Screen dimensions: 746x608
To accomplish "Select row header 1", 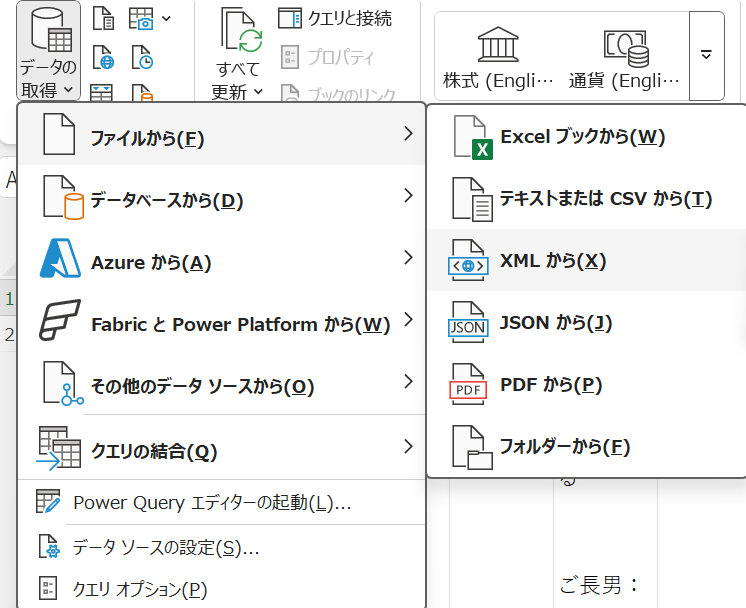I will pos(9,298).
